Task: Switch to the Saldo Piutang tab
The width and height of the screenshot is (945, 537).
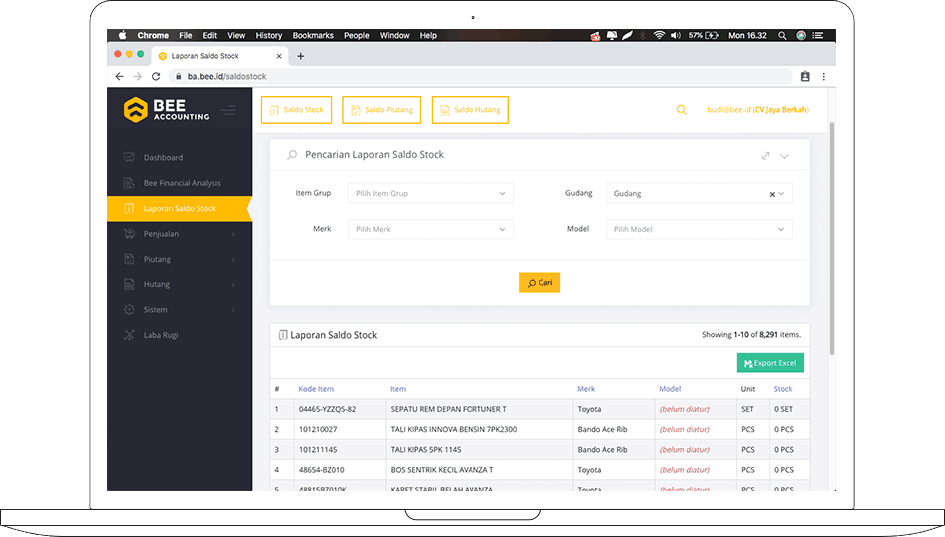Action: click(381, 110)
